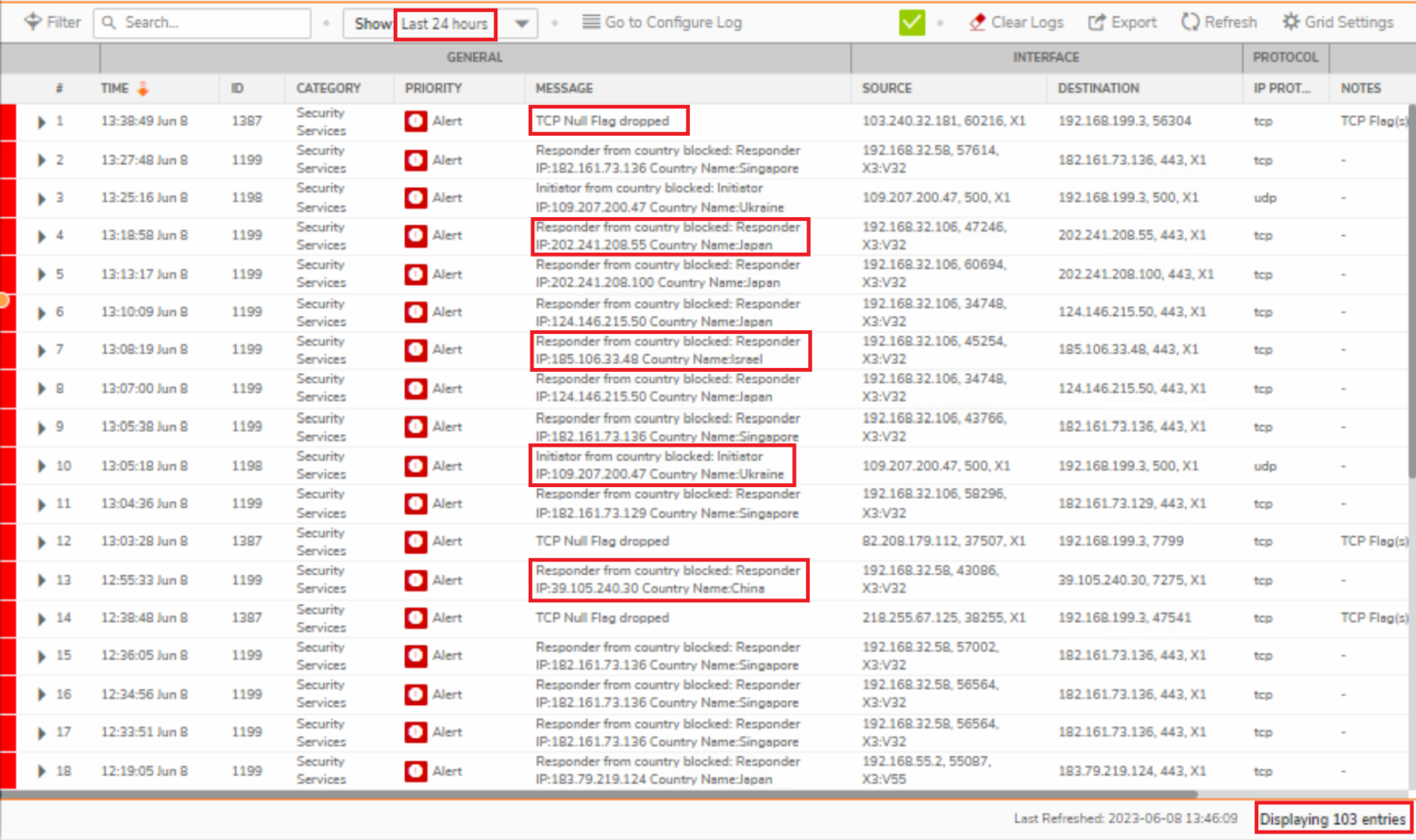Click Go to Configure Log icon
Screen dimensions: 1416x840
591,22
